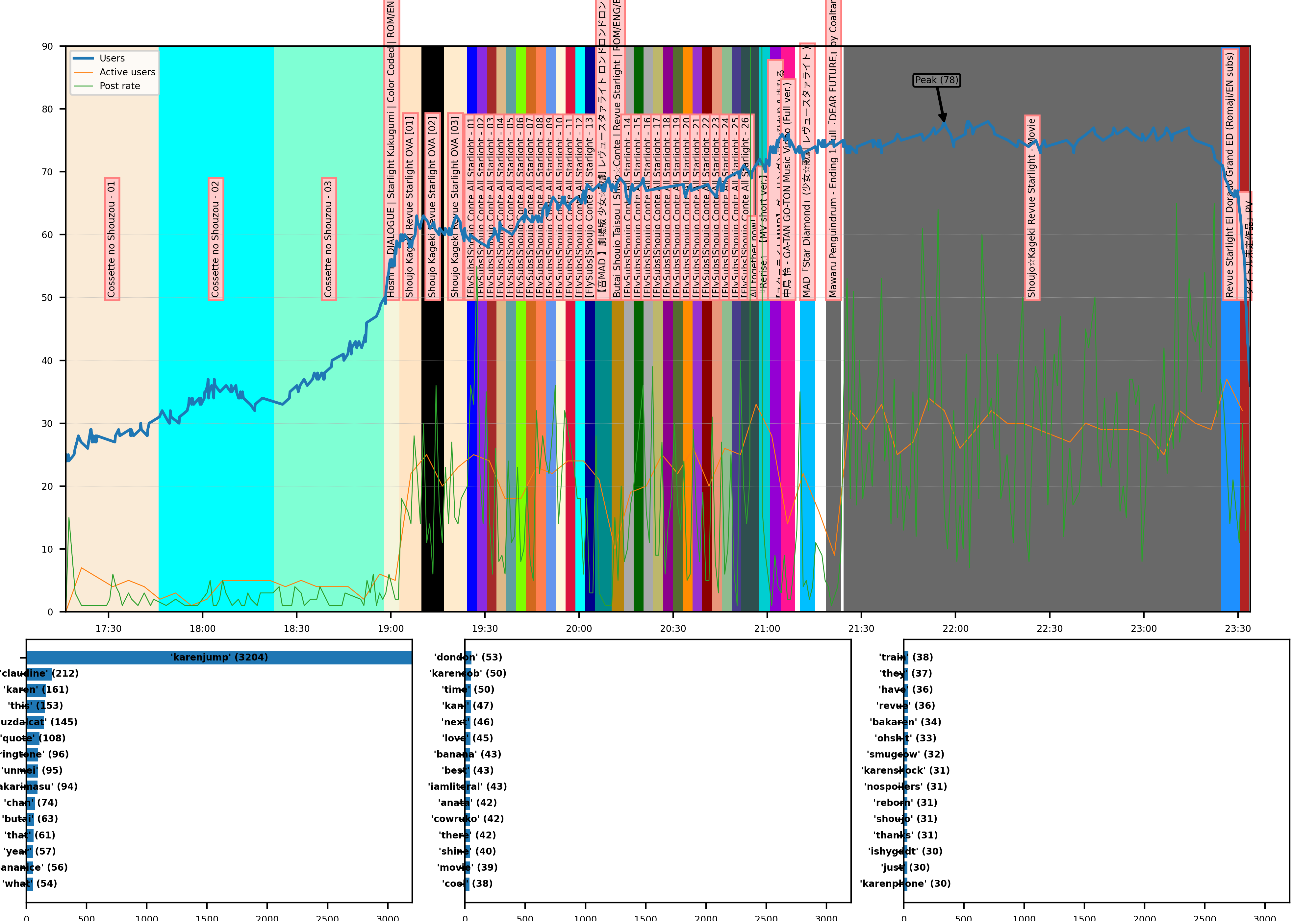Click the 'ishygddt' (30) bar label
The height and width of the screenshot is (921, 1316).
pos(906,851)
